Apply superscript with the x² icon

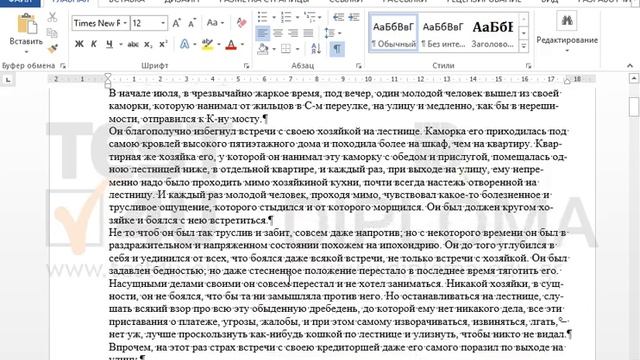(x=163, y=44)
